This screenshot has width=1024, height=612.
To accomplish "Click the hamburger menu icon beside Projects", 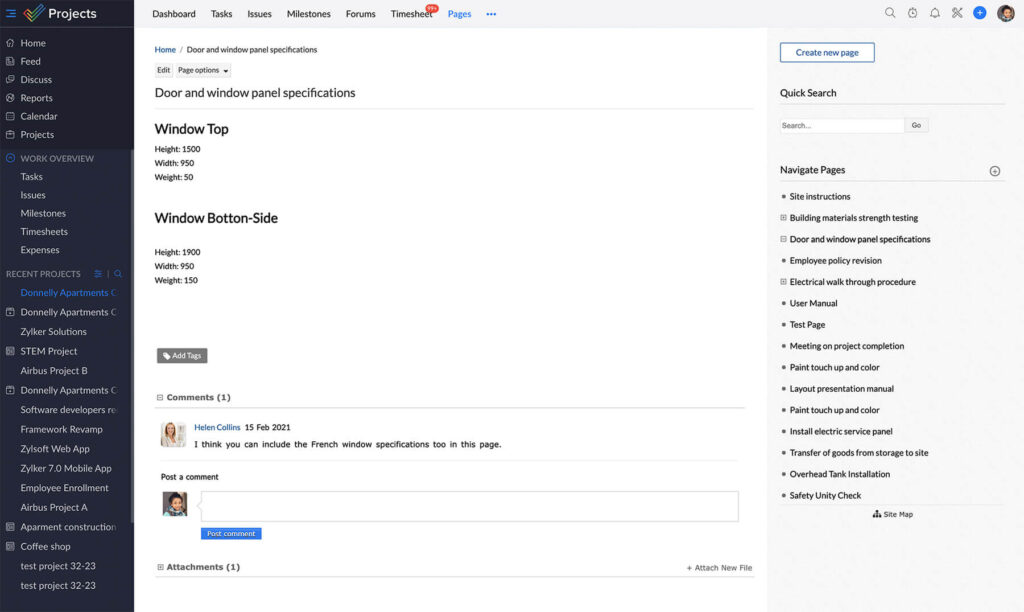I will pos(11,13).
